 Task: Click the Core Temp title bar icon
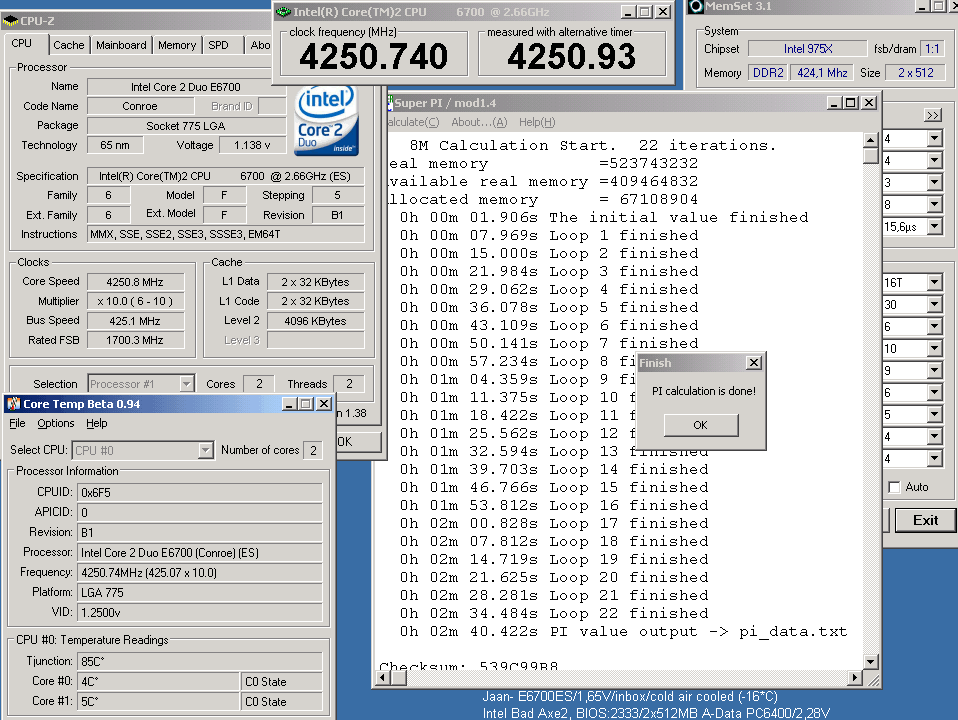(x=13, y=403)
